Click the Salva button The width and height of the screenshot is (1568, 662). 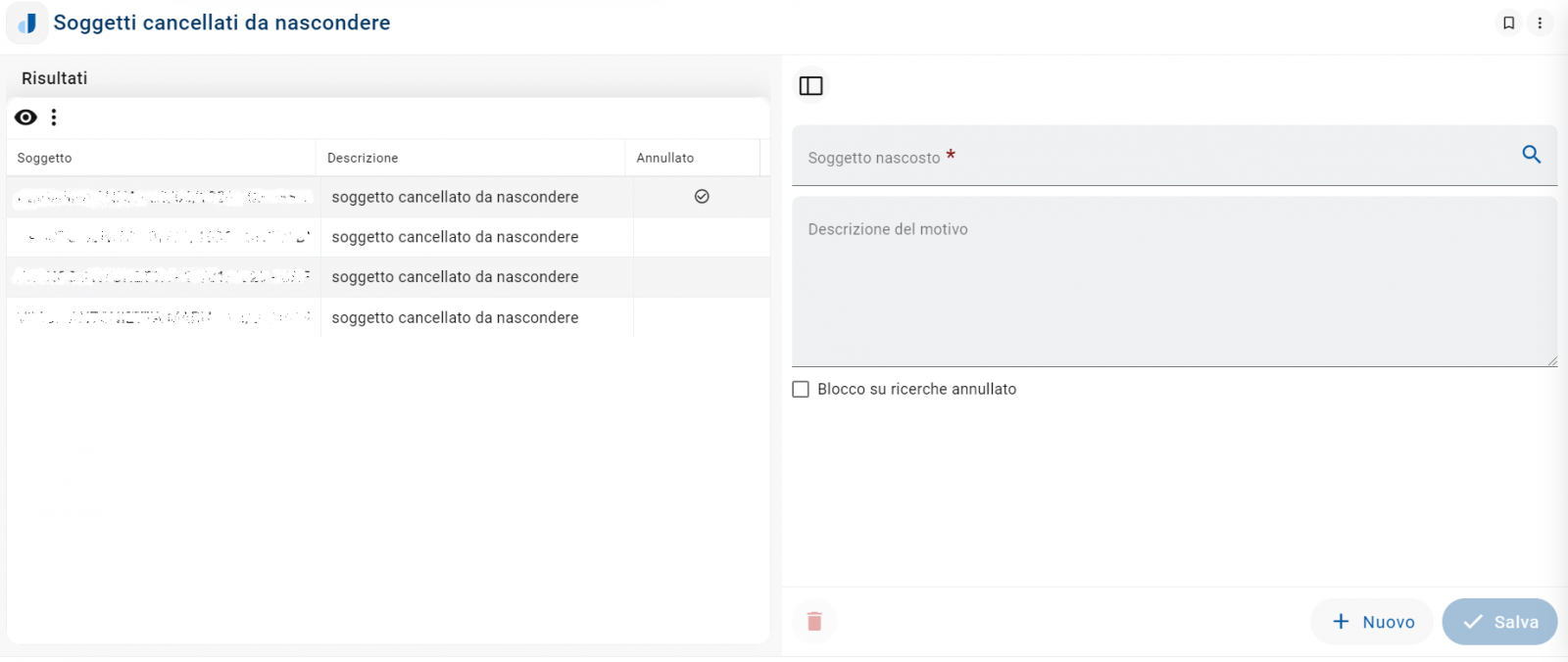pos(1499,622)
